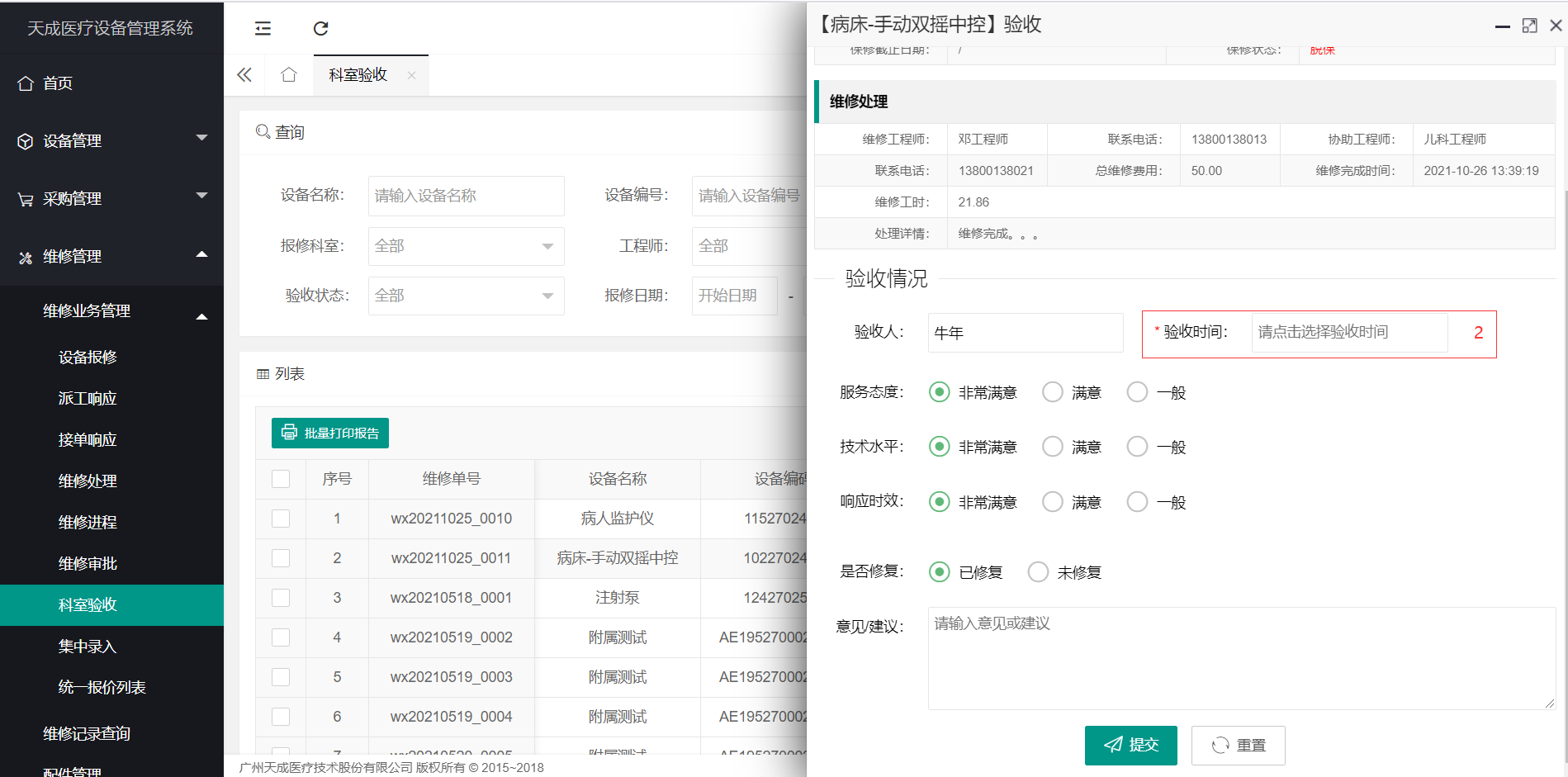1568x777 pixels.
Task: Click the 维修管理 tools icon
Action: (x=26, y=257)
